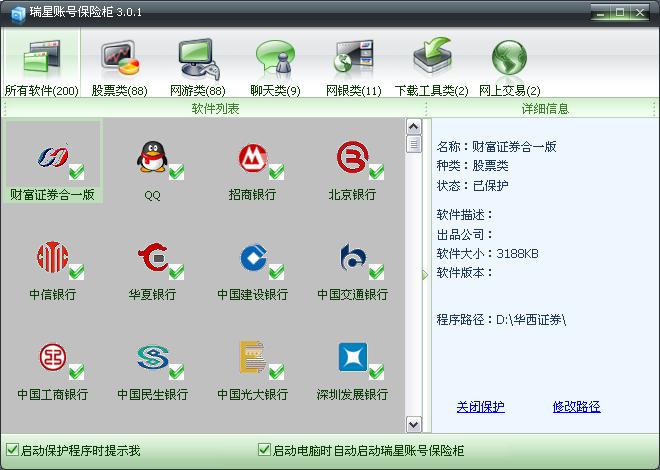
Task: Open the 网银类(11) online banking category
Action: [354, 57]
